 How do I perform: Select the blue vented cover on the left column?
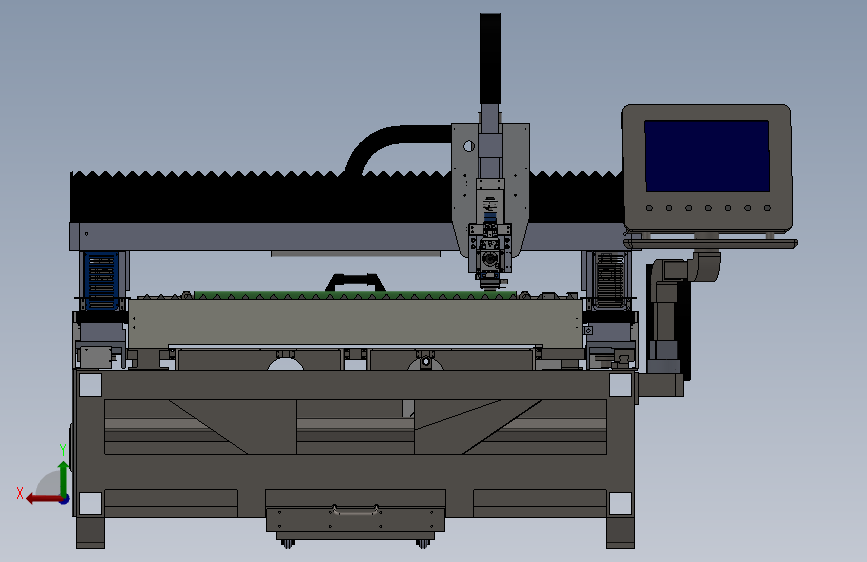pyautogui.click(x=101, y=280)
